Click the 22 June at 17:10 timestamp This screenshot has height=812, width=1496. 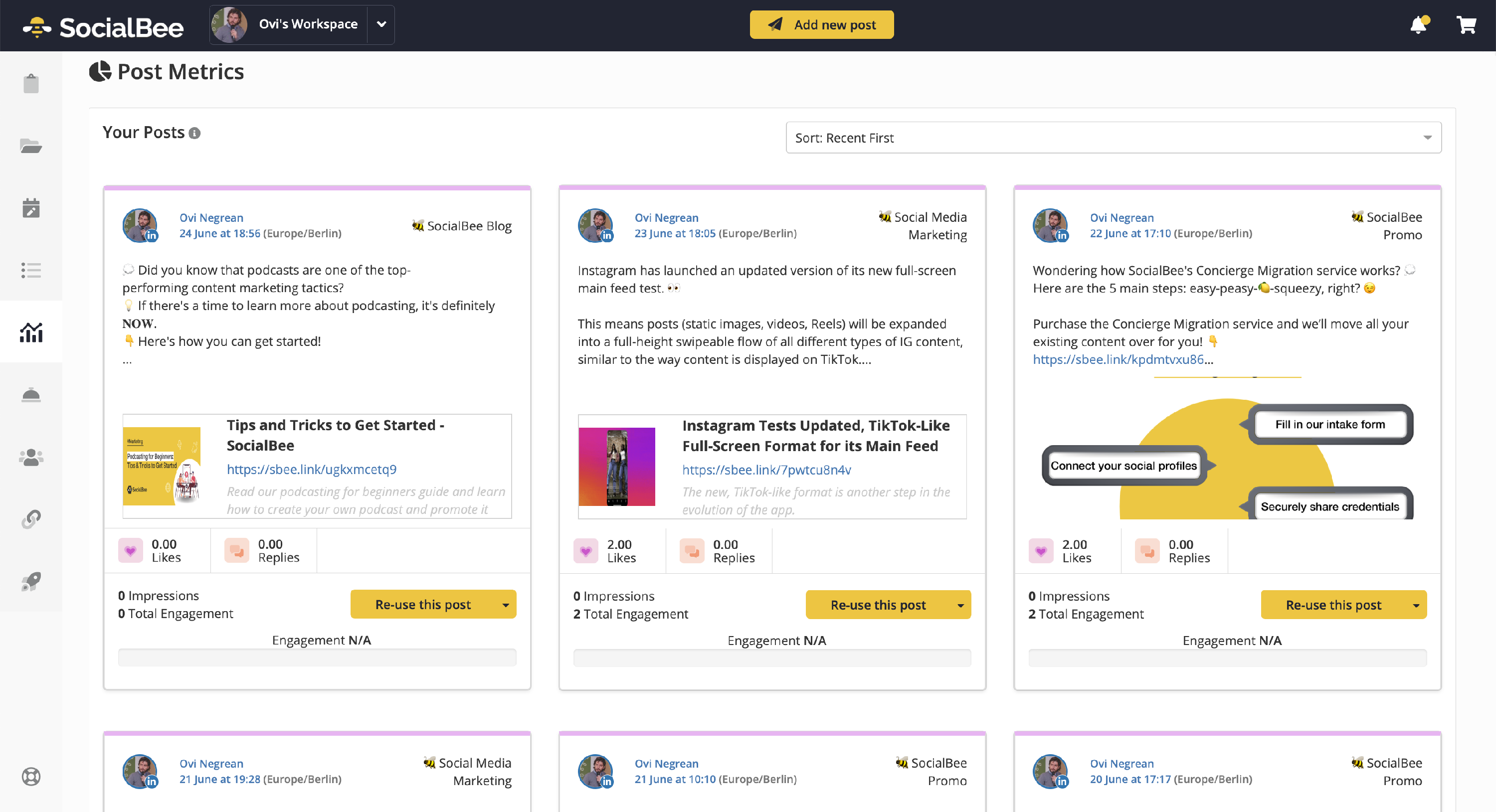click(1130, 233)
